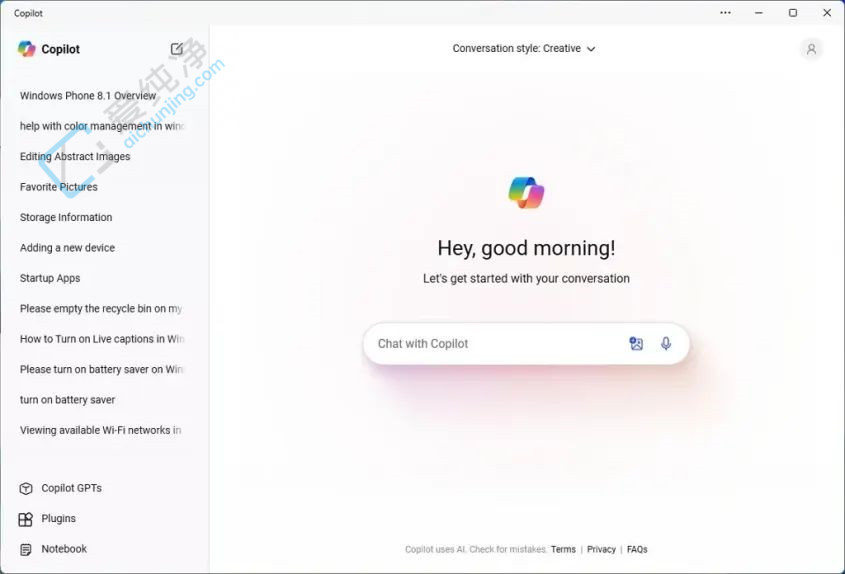The width and height of the screenshot is (845, 574).
Task: Start a new chat with the compose icon
Action: (x=177, y=49)
